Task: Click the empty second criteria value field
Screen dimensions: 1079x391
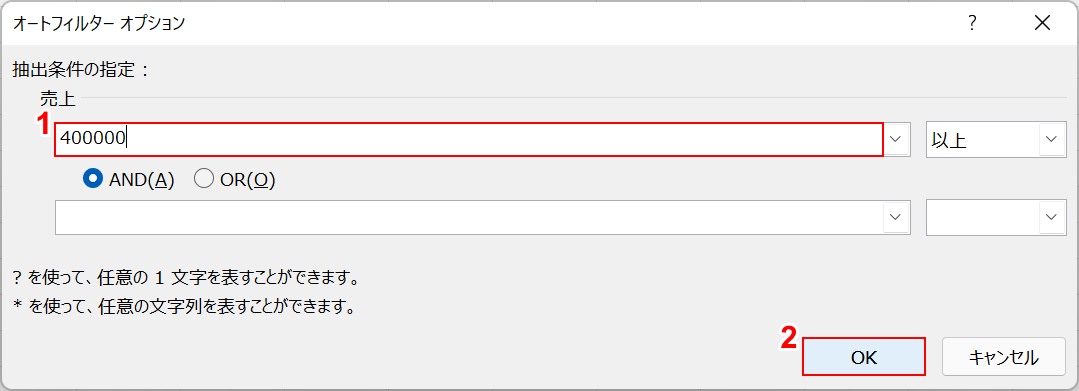Action: click(x=470, y=217)
